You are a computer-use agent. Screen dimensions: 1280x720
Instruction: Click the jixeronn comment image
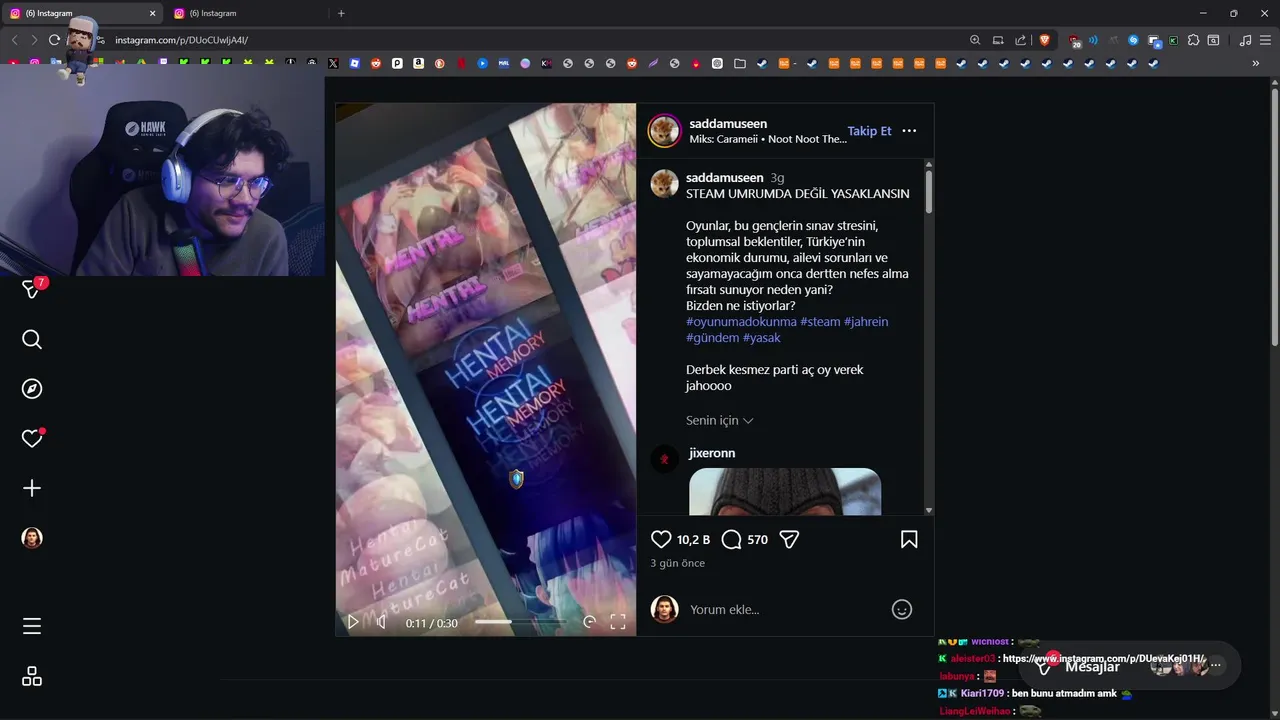point(785,492)
